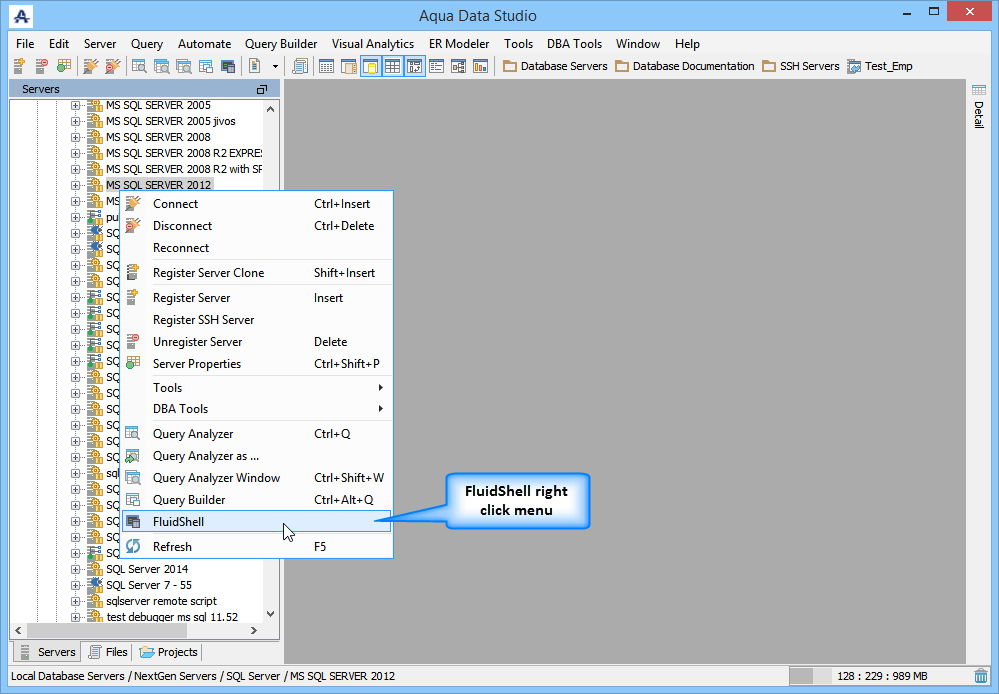Click the scroll down arrow in Servers tree
The width and height of the screenshot is (999, 694).
(271, 614)
